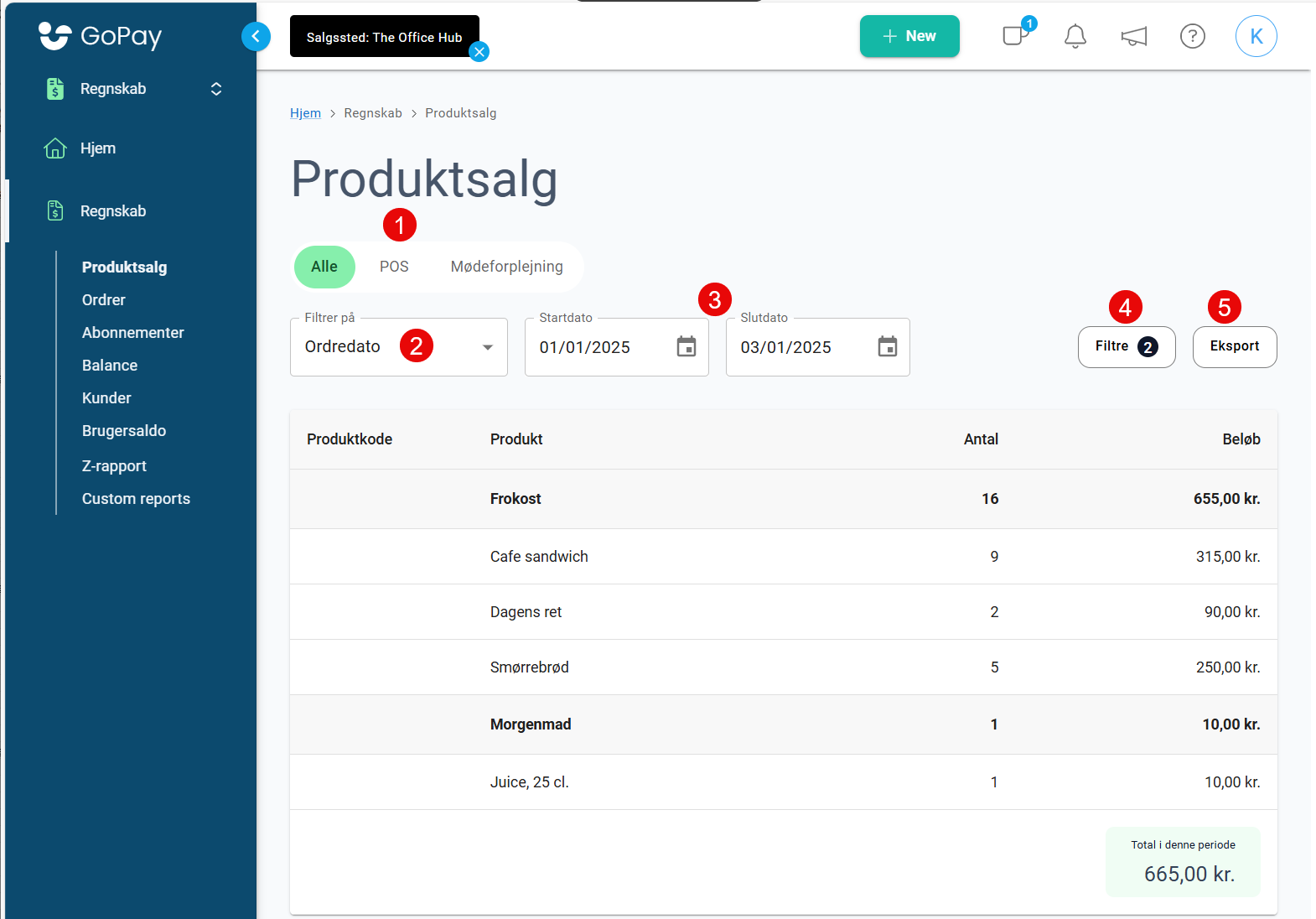Remove the Salgssted filter with its X
1316x919 pixels.
pyautogui.click(x=479, y=52)
